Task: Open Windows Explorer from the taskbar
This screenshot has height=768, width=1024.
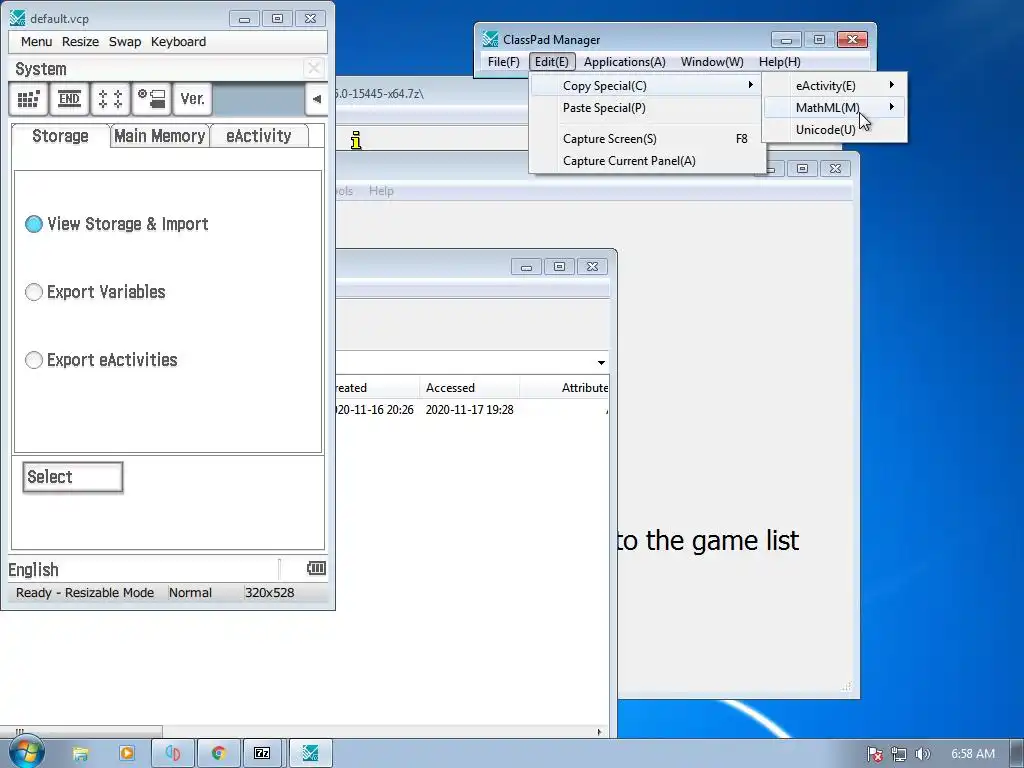Action: 80,754
